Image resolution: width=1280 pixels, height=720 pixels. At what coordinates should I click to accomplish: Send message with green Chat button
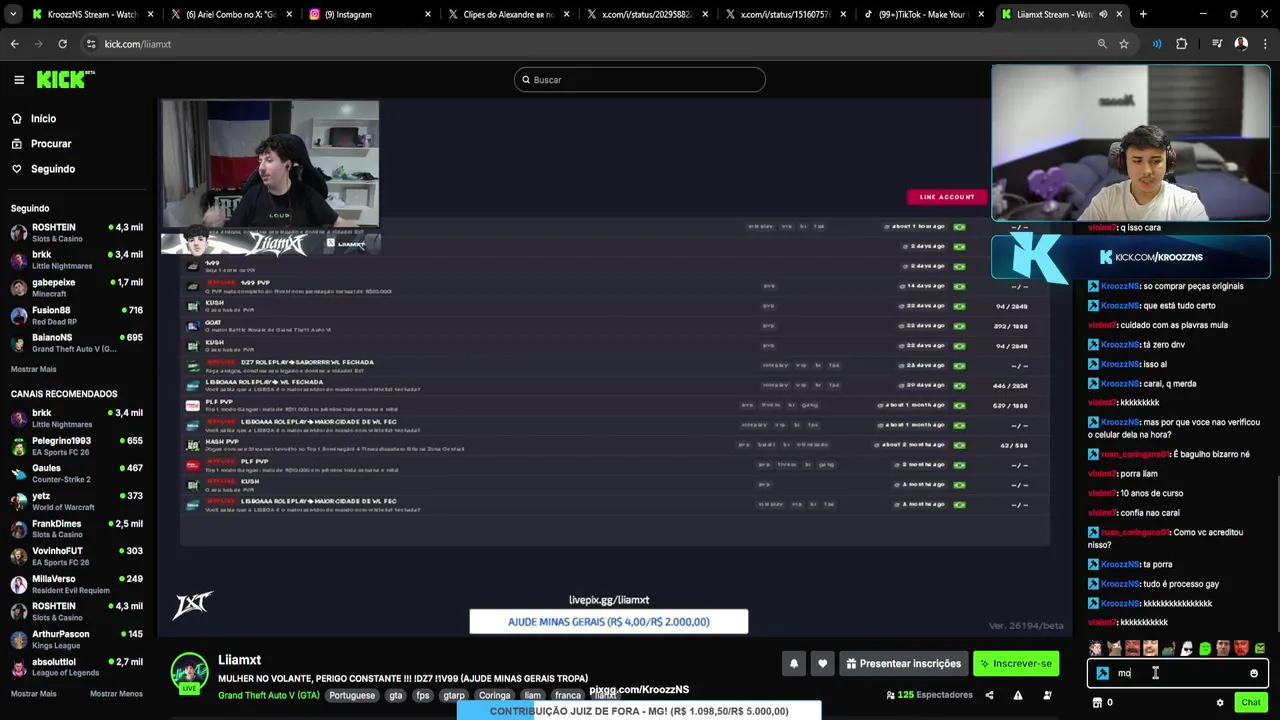[1251, 703]
